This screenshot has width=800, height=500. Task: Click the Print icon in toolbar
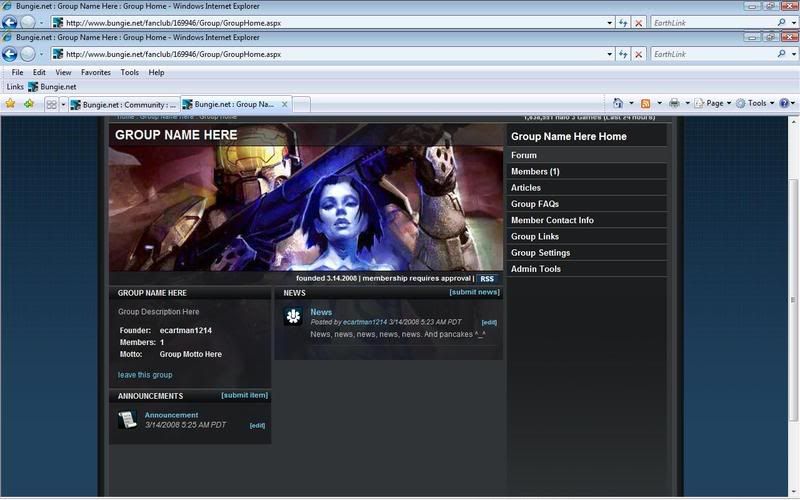(x=674, y=103)
